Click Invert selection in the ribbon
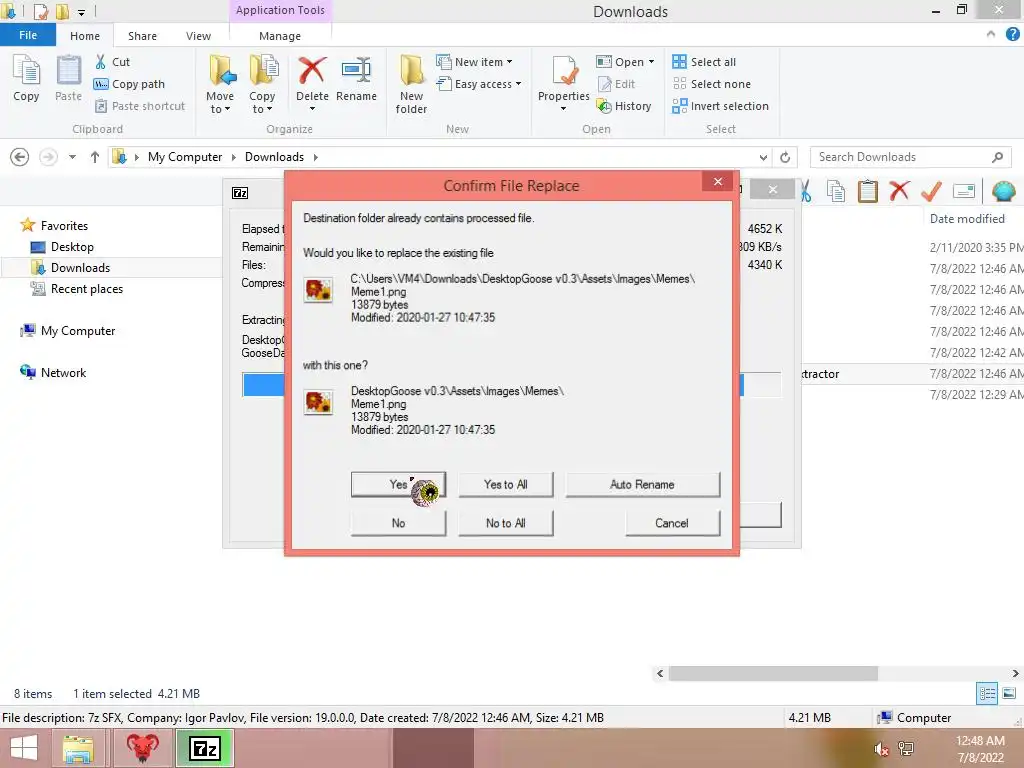1024x768 pixels. pos(720,106)
